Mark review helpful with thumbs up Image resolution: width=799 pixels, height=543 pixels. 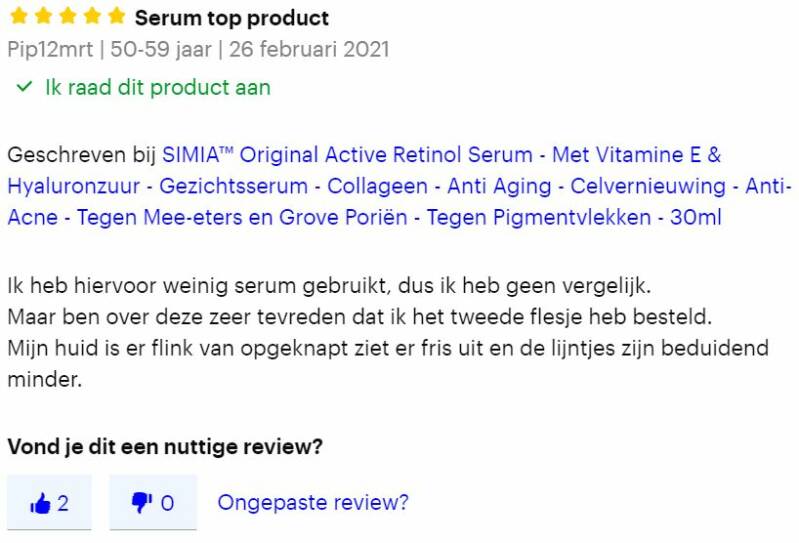tap(49, 502)
